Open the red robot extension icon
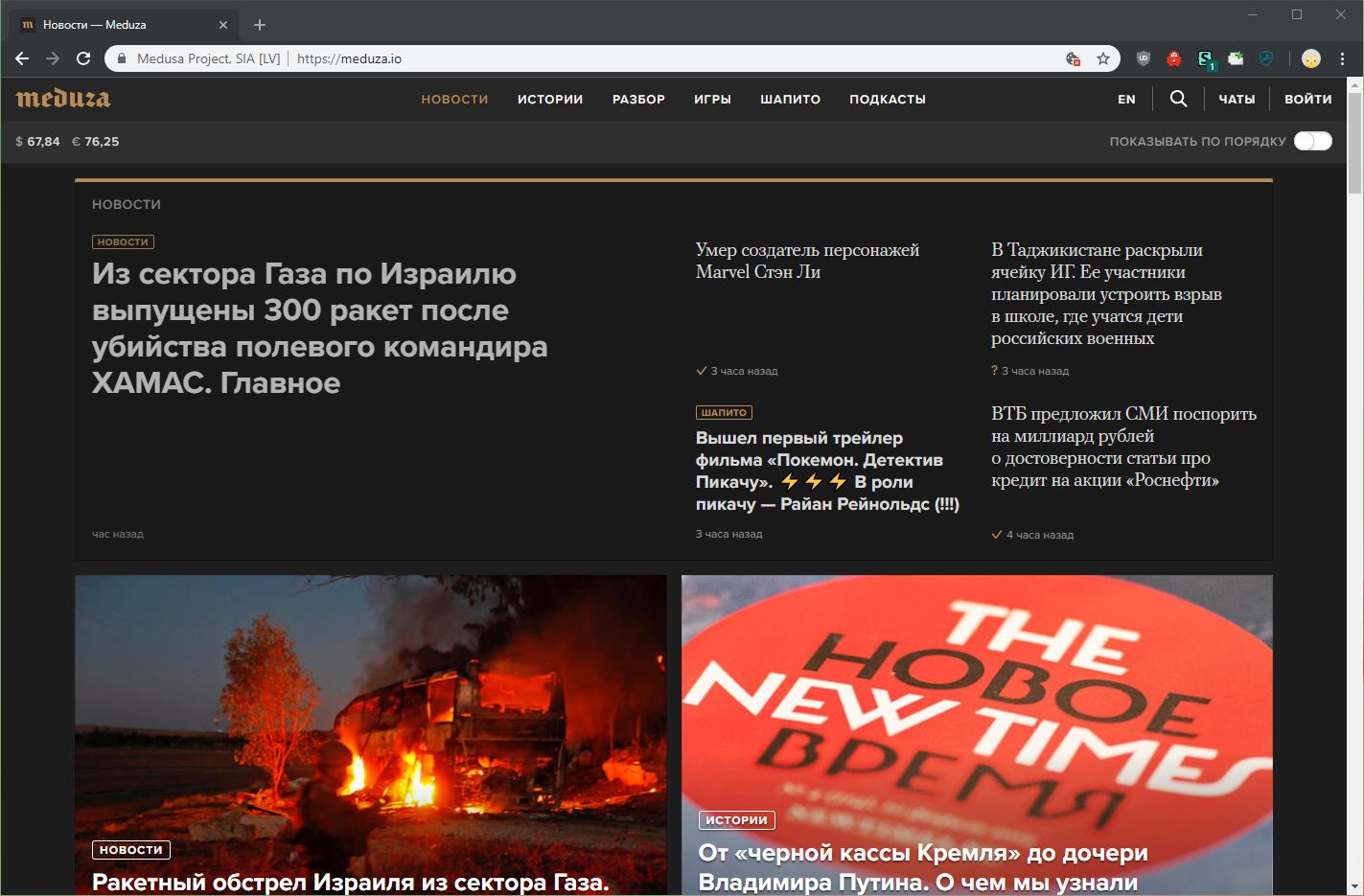This screenshot has width=1364, height=896. [x=1174, y=58]
